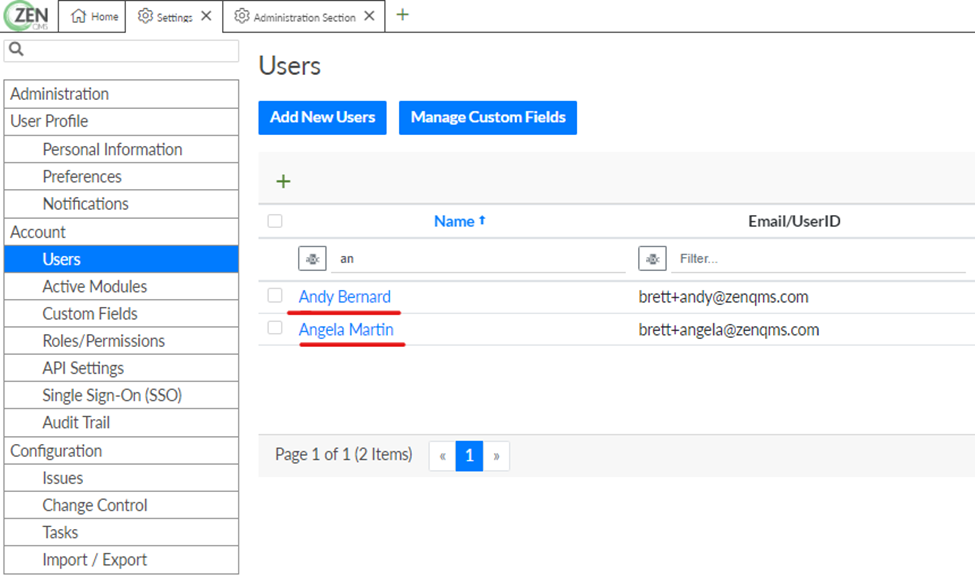The image size is (975, 587).
Task: Select the highlighted Users sidebar item
Action: click(x=121, y=259)
